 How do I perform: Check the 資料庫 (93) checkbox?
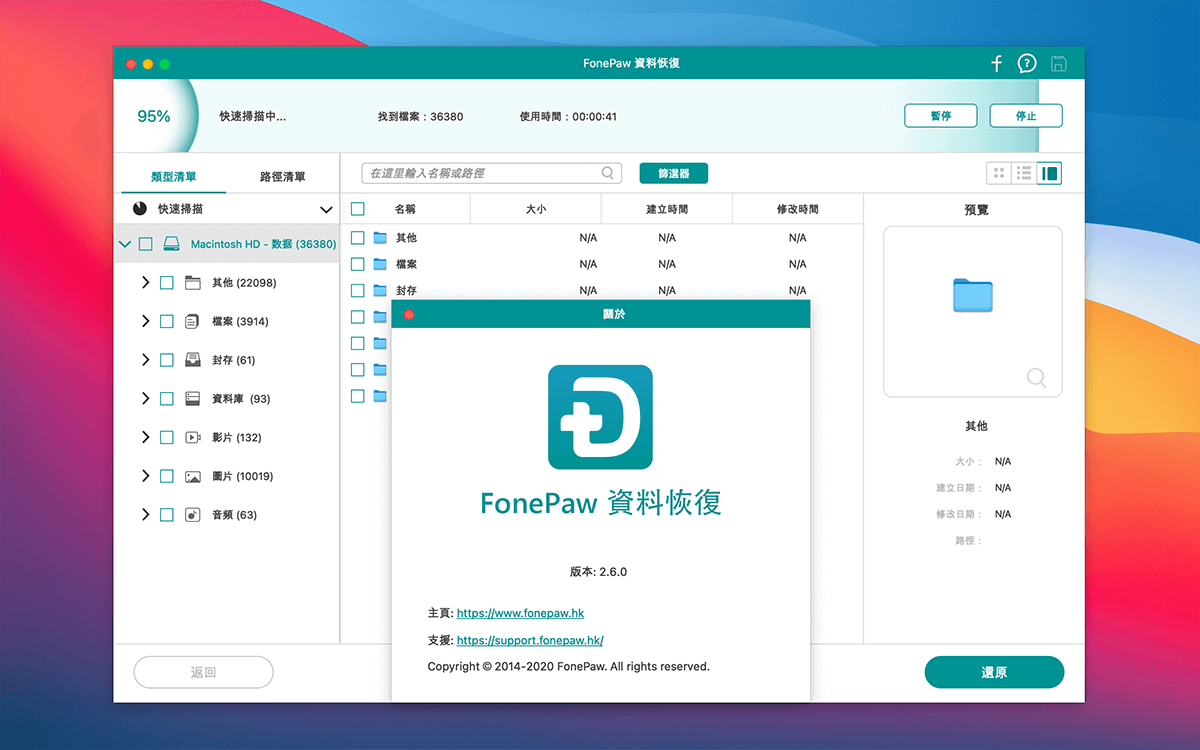167,399
